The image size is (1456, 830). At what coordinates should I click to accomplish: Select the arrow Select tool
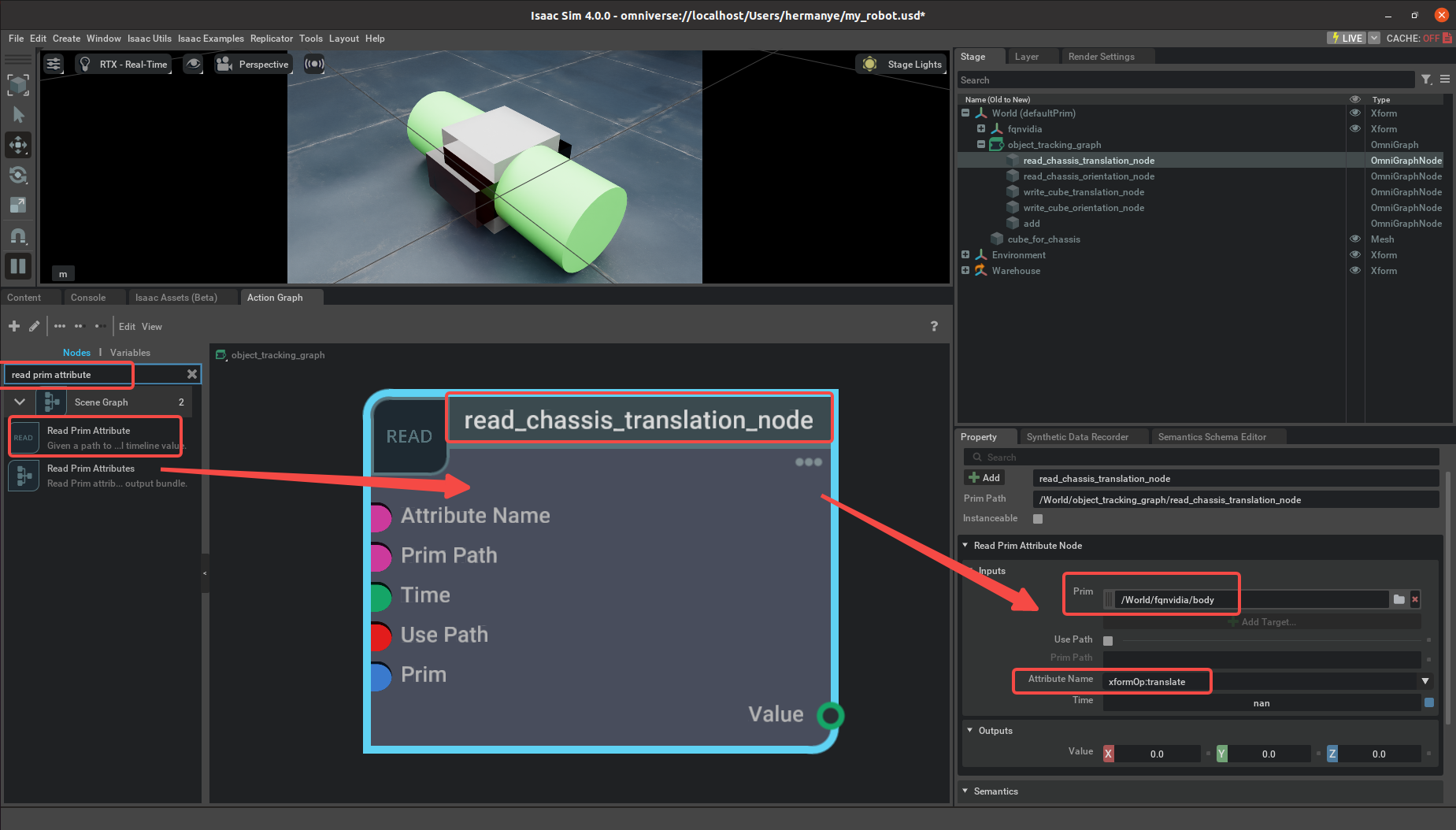tap(18, 115)
